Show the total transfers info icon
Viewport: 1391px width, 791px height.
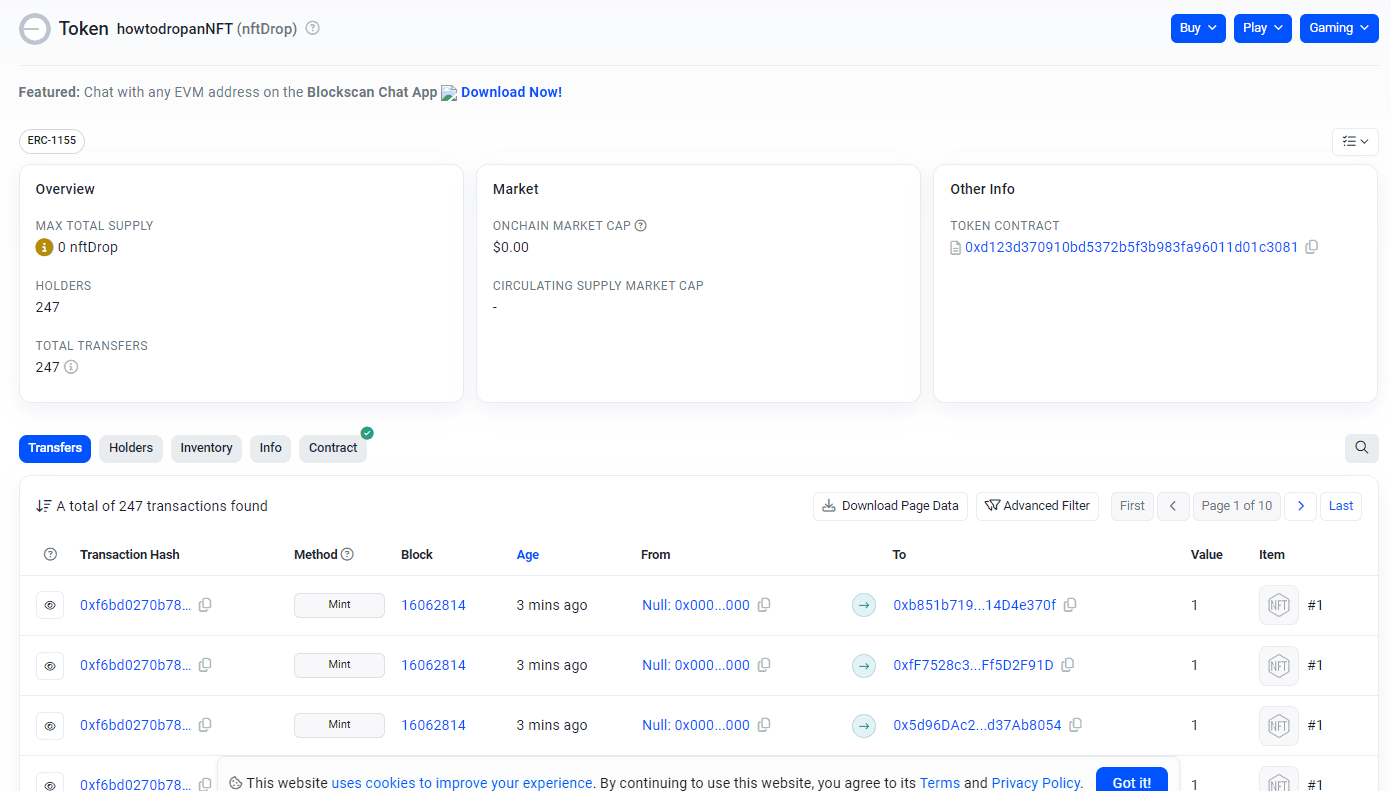click(x=71, y=367)
